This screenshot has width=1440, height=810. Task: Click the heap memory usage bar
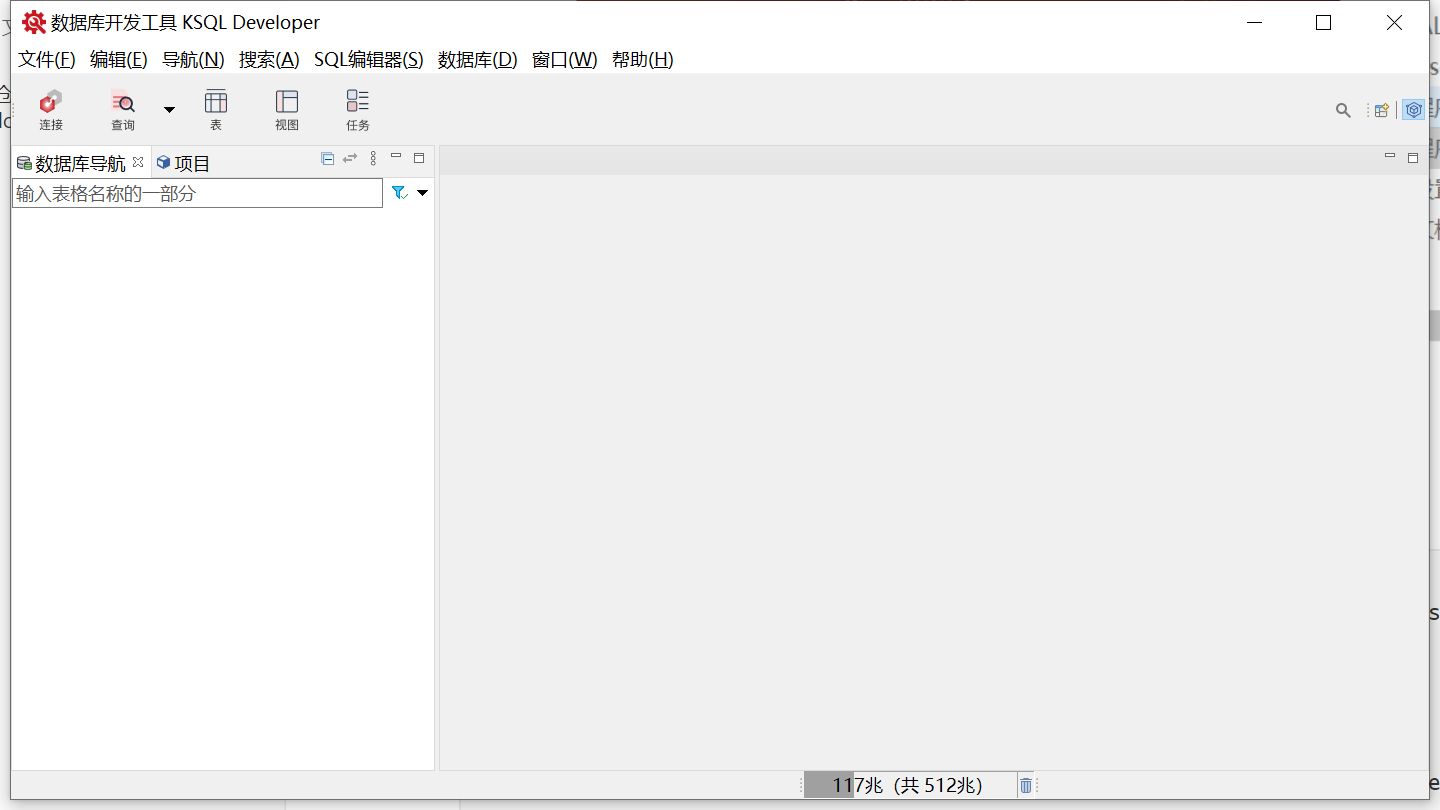pos(908,785)
